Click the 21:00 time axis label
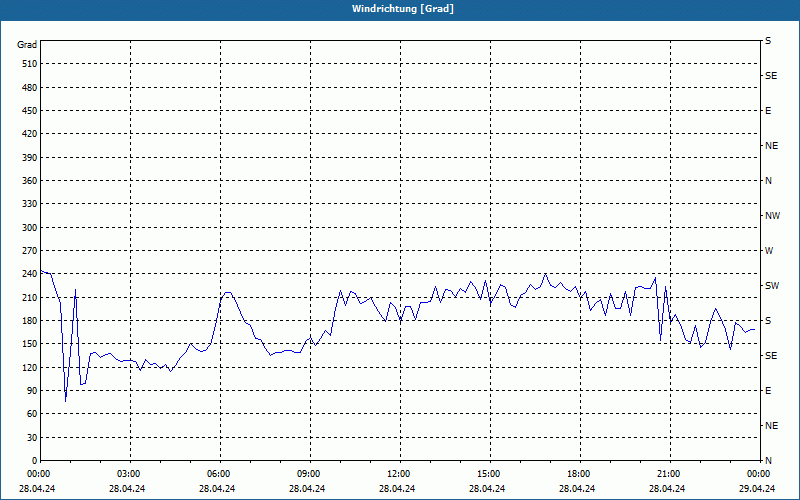 [x=668, y=474]
